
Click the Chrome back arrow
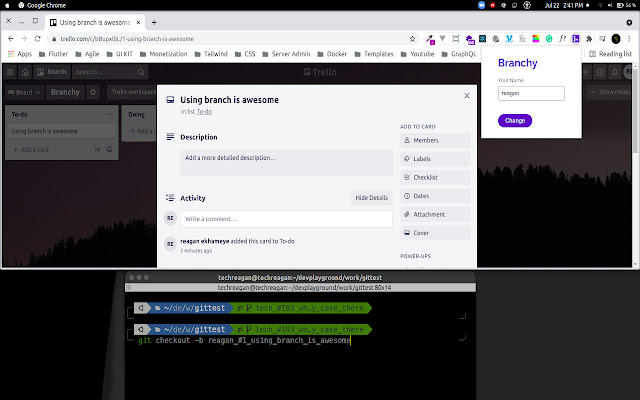point(11,38)
